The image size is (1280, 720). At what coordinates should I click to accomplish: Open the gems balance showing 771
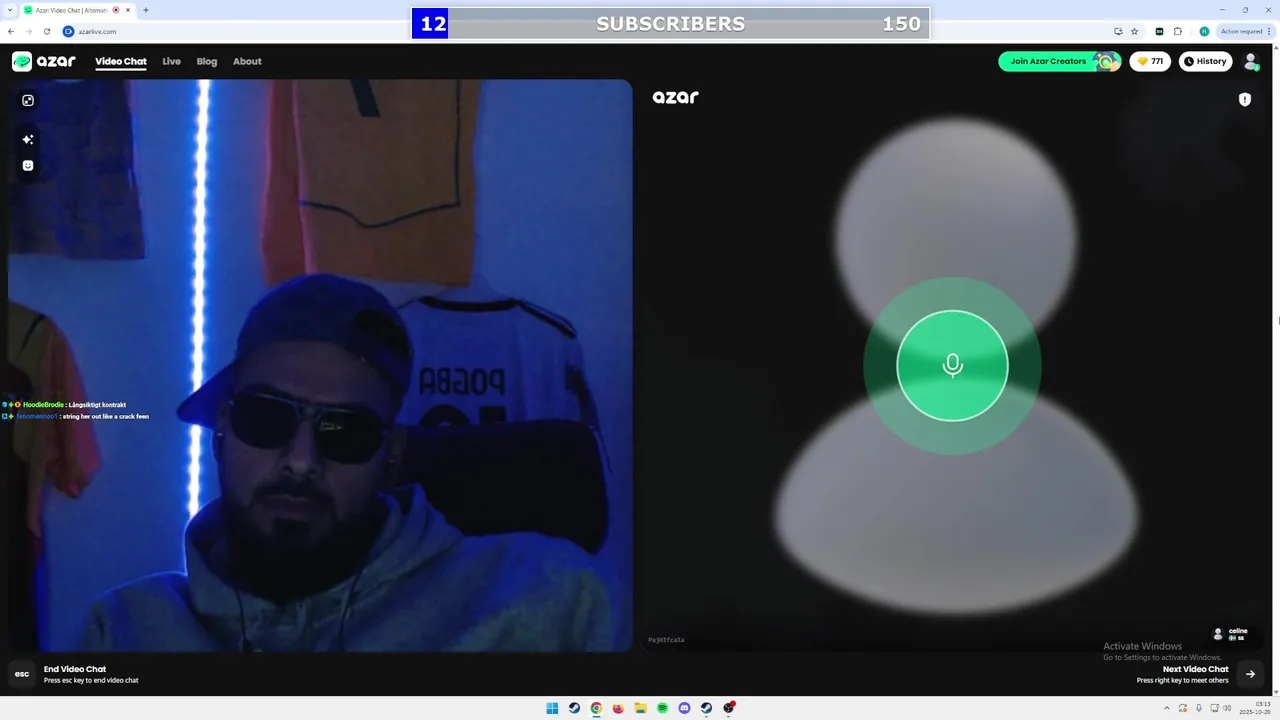[1150, 61]
